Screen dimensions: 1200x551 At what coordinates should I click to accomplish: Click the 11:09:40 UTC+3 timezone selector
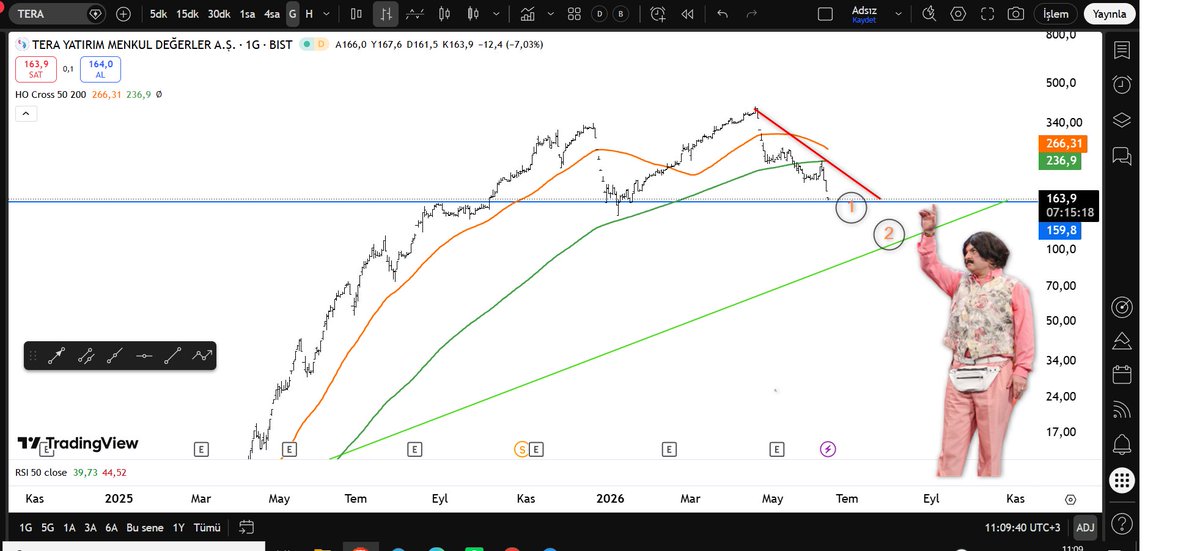(1021, 527)
